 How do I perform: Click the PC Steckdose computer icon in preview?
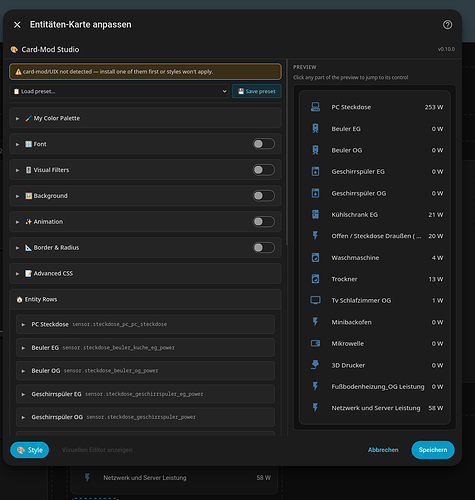coord(315,107)
